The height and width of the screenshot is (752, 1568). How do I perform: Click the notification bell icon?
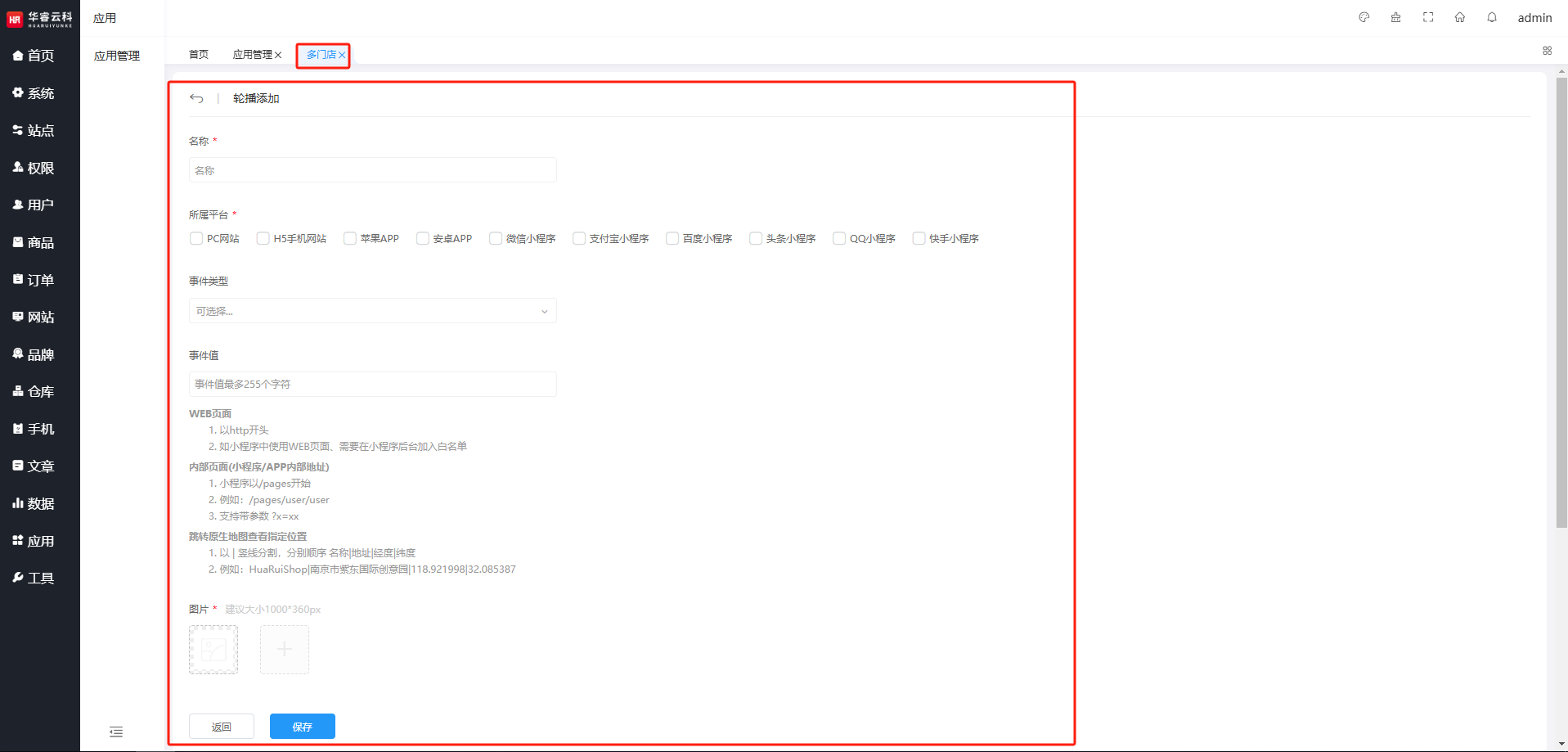click(x=1492, y=17)
